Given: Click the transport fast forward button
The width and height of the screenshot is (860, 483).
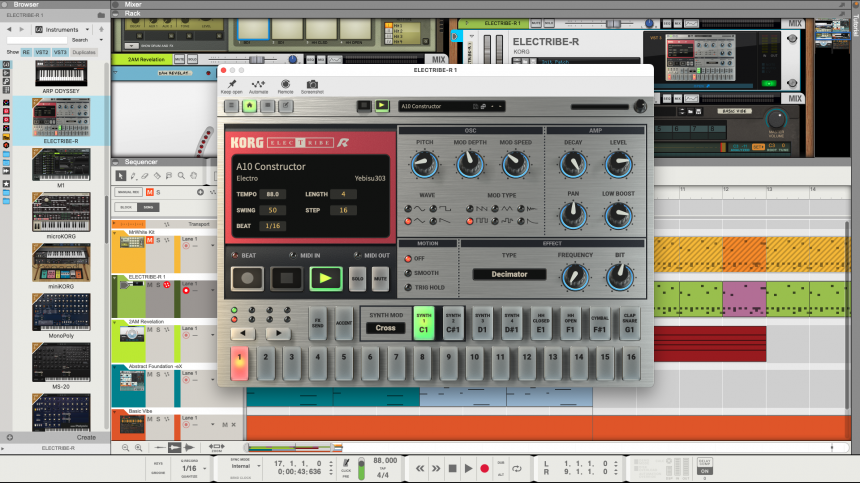Looking at the screenshot, I should pos(435,469).
